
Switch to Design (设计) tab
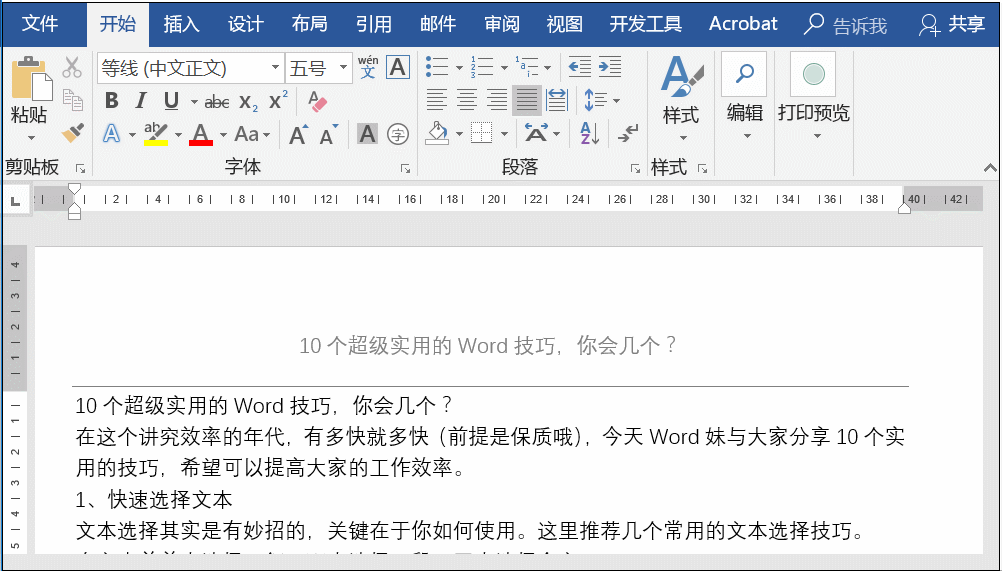click(245, 24)
